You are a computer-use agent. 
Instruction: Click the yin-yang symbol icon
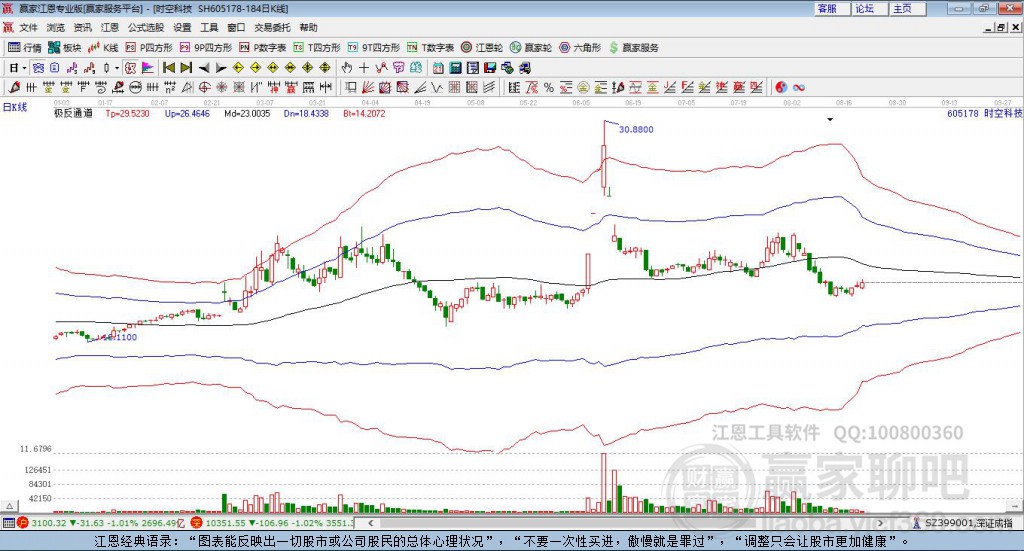[781, 87]
